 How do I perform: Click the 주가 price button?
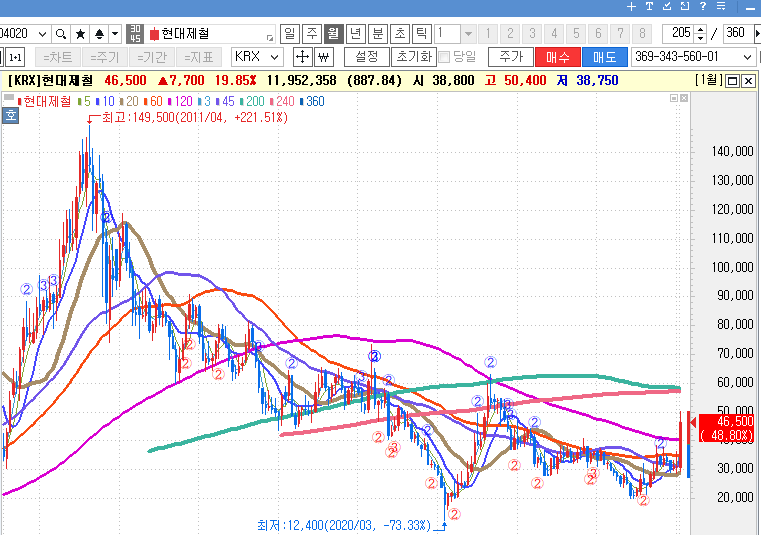coord(511,57)
